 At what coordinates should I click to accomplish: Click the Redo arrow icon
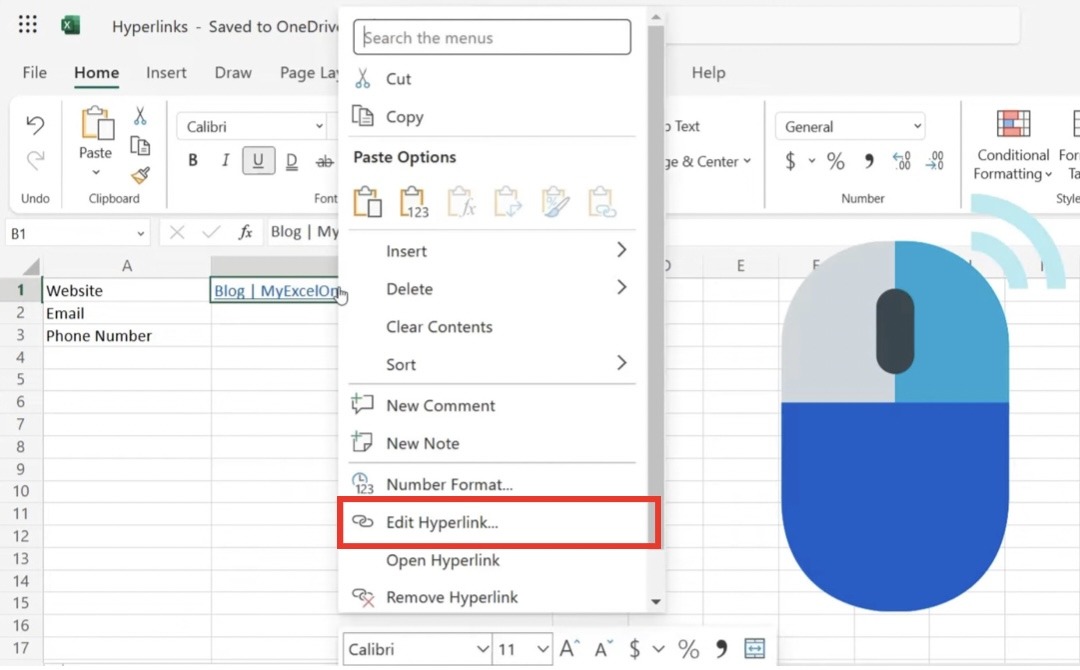click(34, 160)
